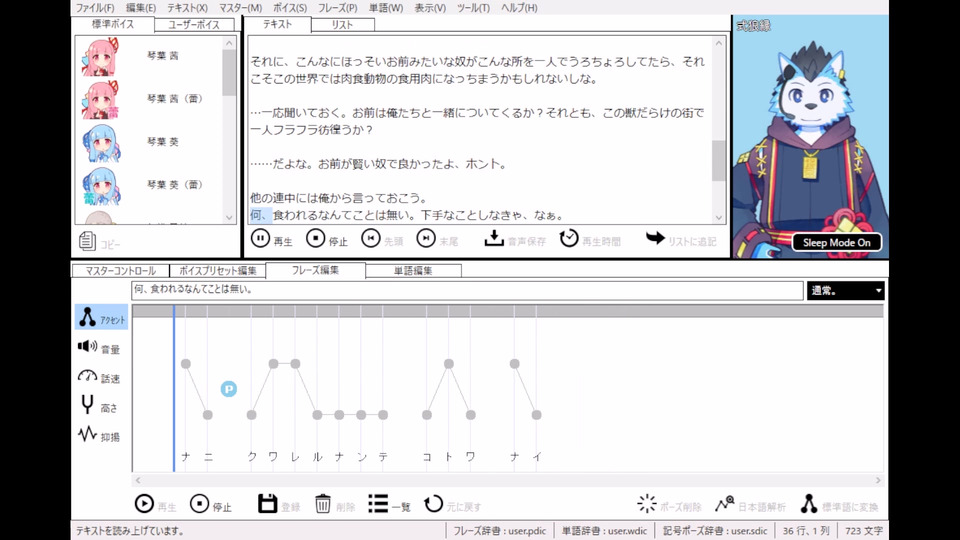Switch to the 標準ボイス tab
Screen dimensions: 960x540
[x=113, y=24]
